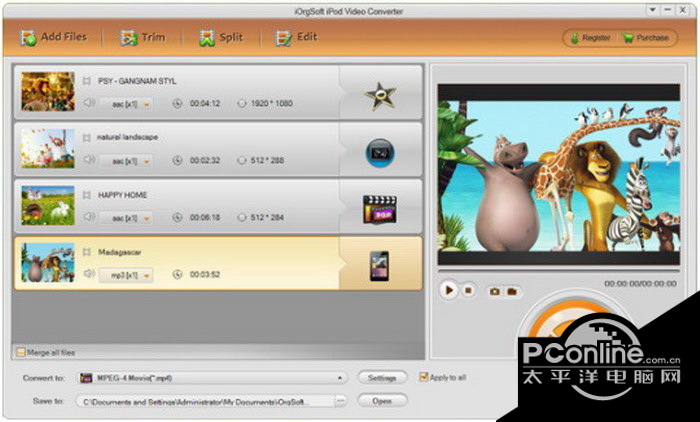
Task: Click the Register button
Action: (x=590, y=38)
